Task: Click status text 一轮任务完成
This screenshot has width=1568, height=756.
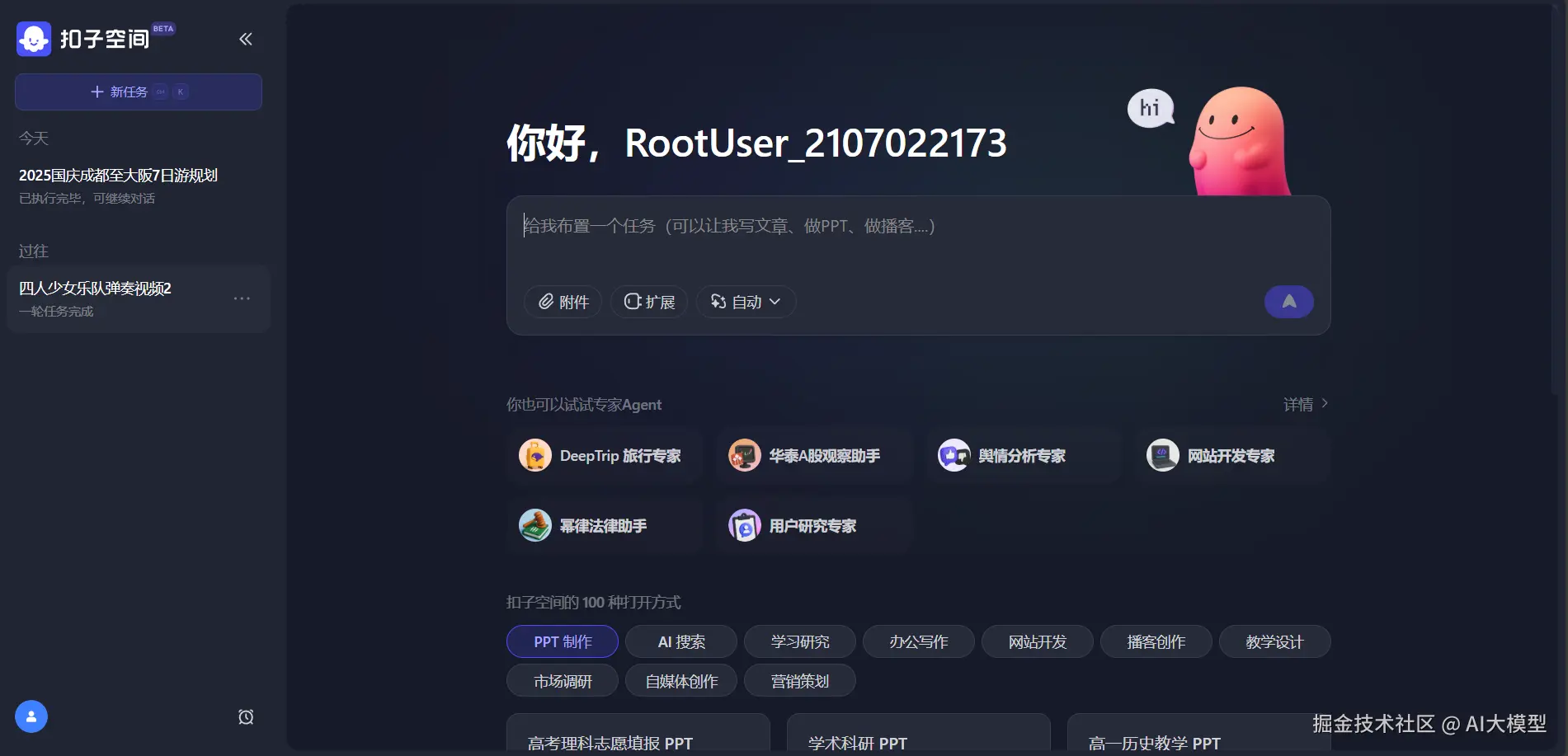Action: pyautogui.click(x=56, y=312)
